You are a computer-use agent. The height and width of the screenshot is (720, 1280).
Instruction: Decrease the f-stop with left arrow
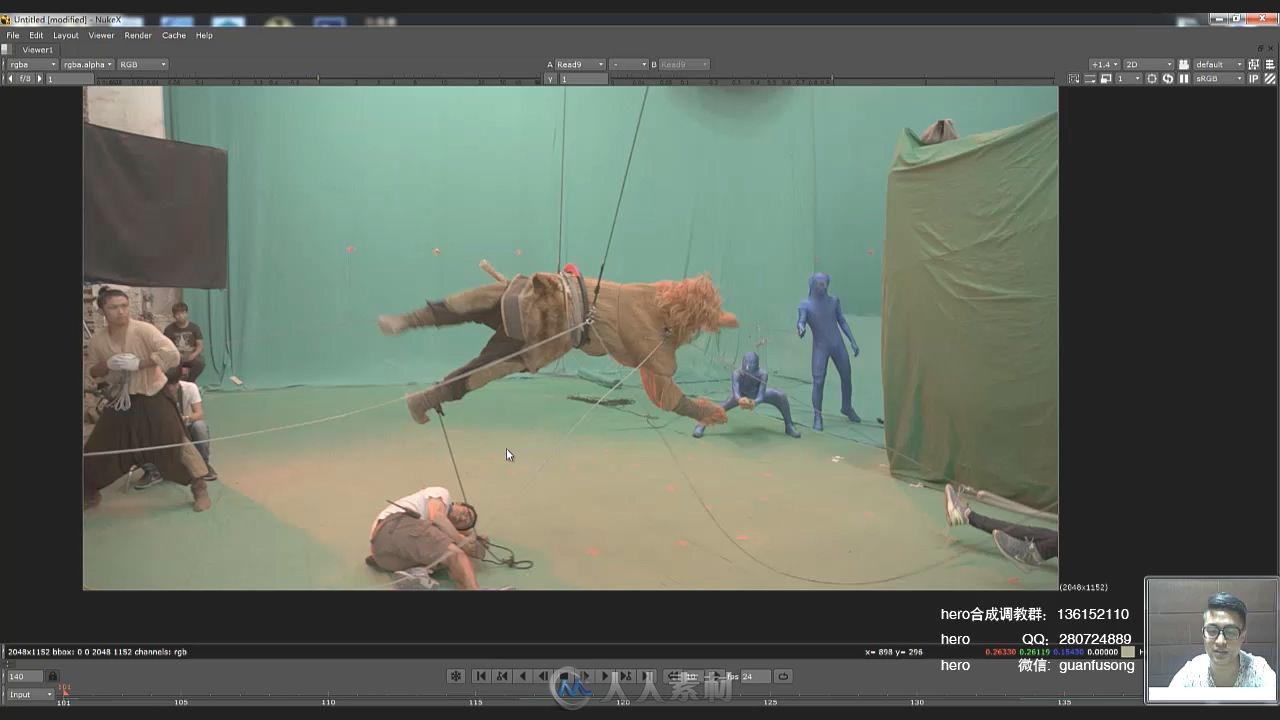(x=10, y=78)
